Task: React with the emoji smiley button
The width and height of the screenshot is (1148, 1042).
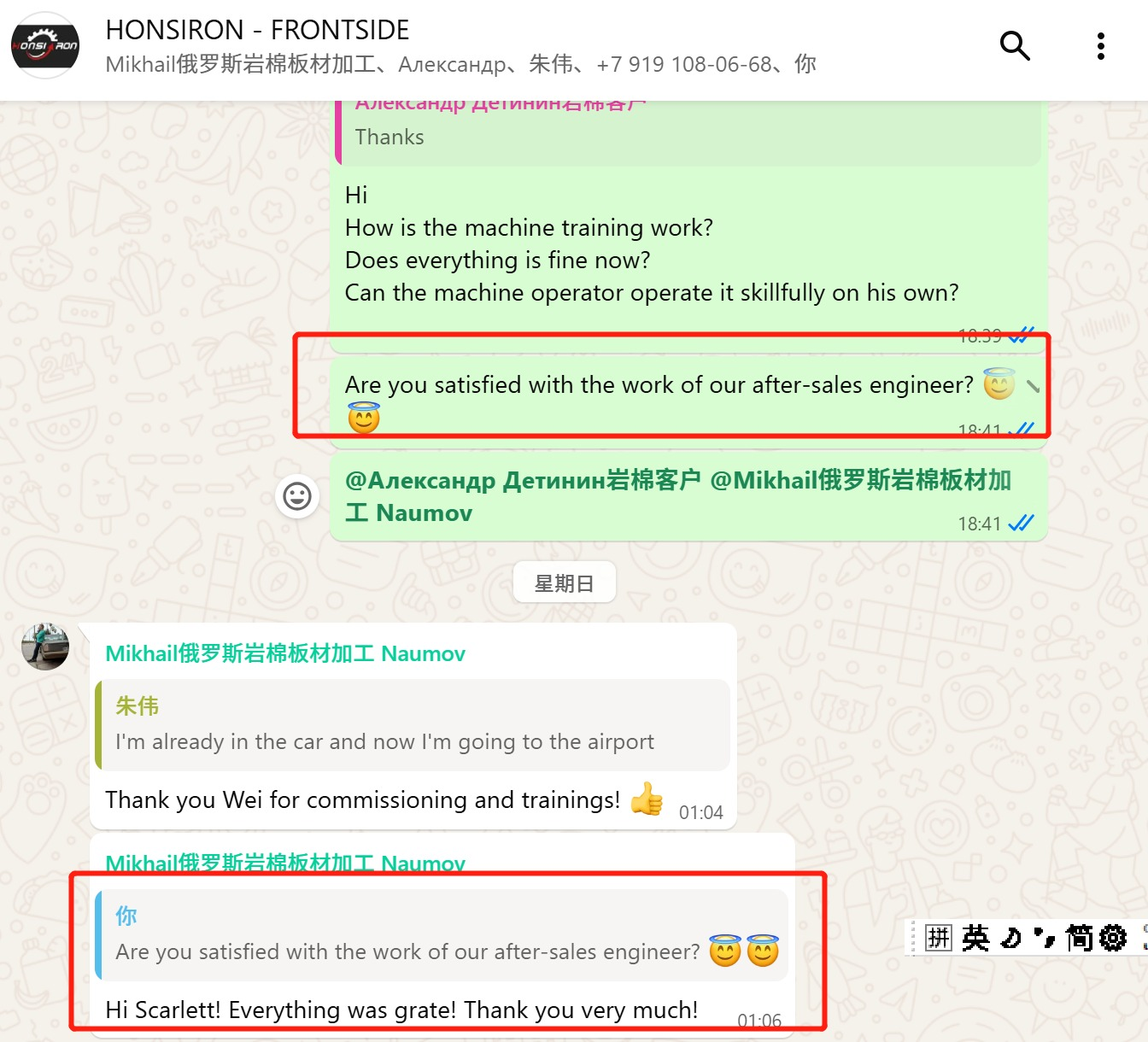Action: pyautogui.click(x=297, y=496)
